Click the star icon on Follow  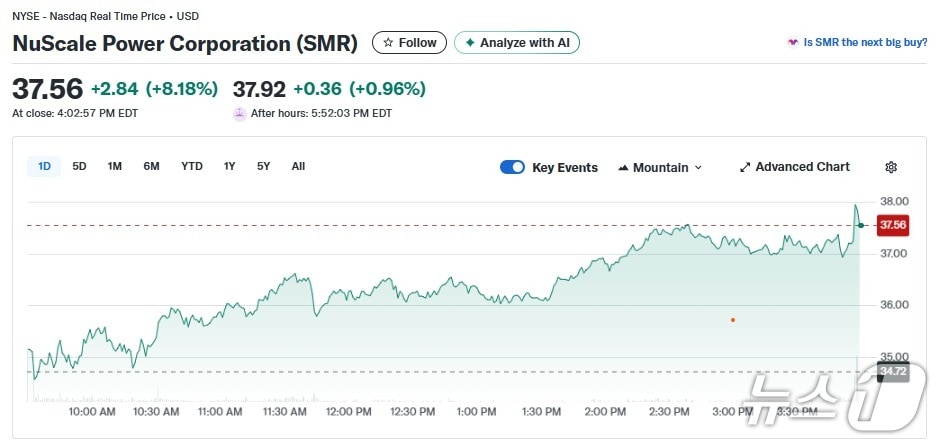point(388,43)
